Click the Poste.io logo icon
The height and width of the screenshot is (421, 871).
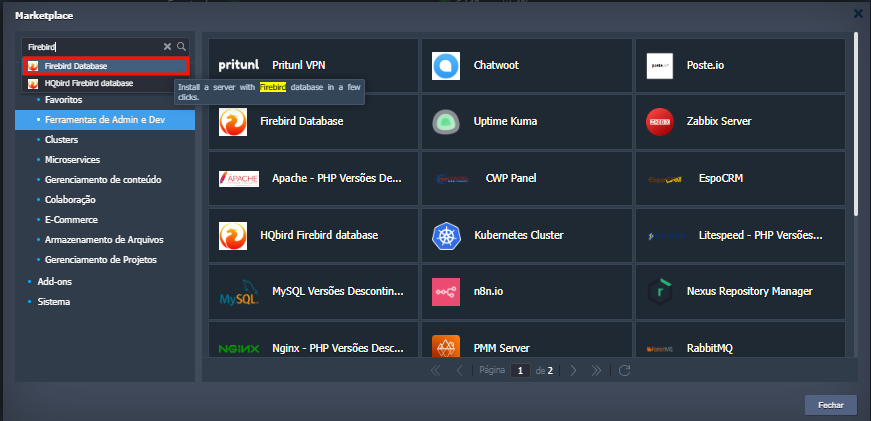click(660, 66)
